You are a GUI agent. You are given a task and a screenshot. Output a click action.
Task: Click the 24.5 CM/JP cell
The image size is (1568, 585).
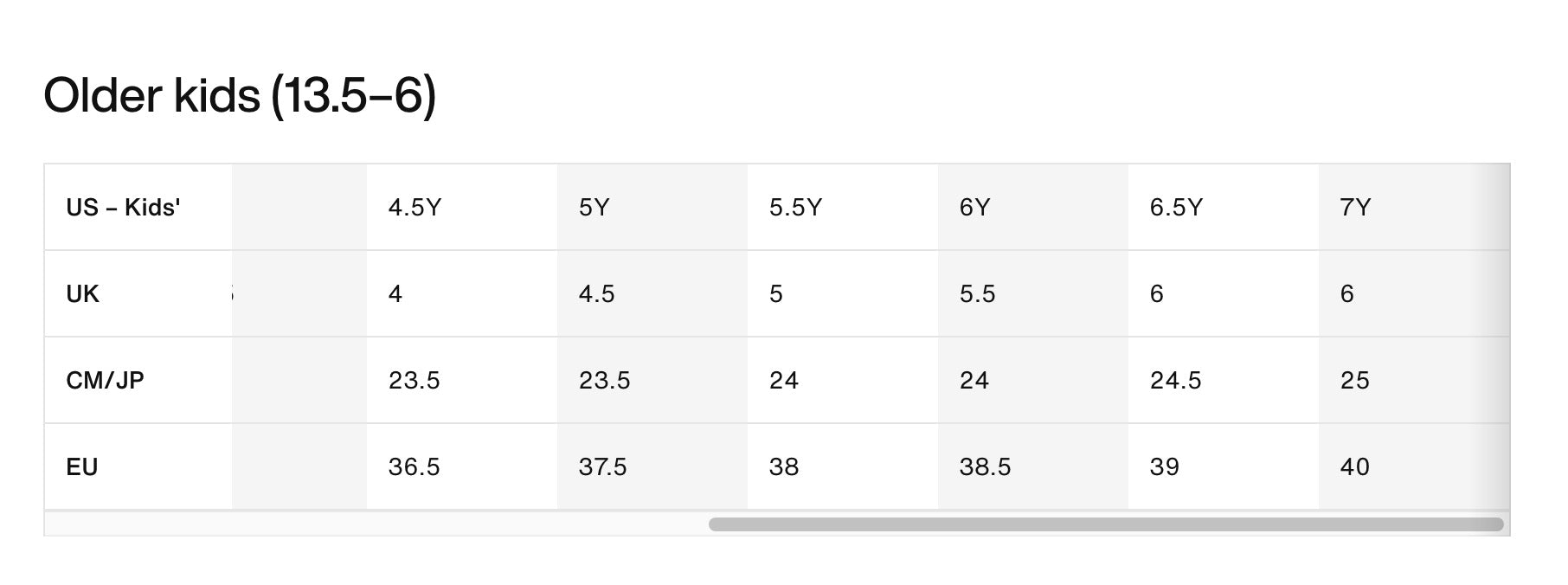[1176, 381]
